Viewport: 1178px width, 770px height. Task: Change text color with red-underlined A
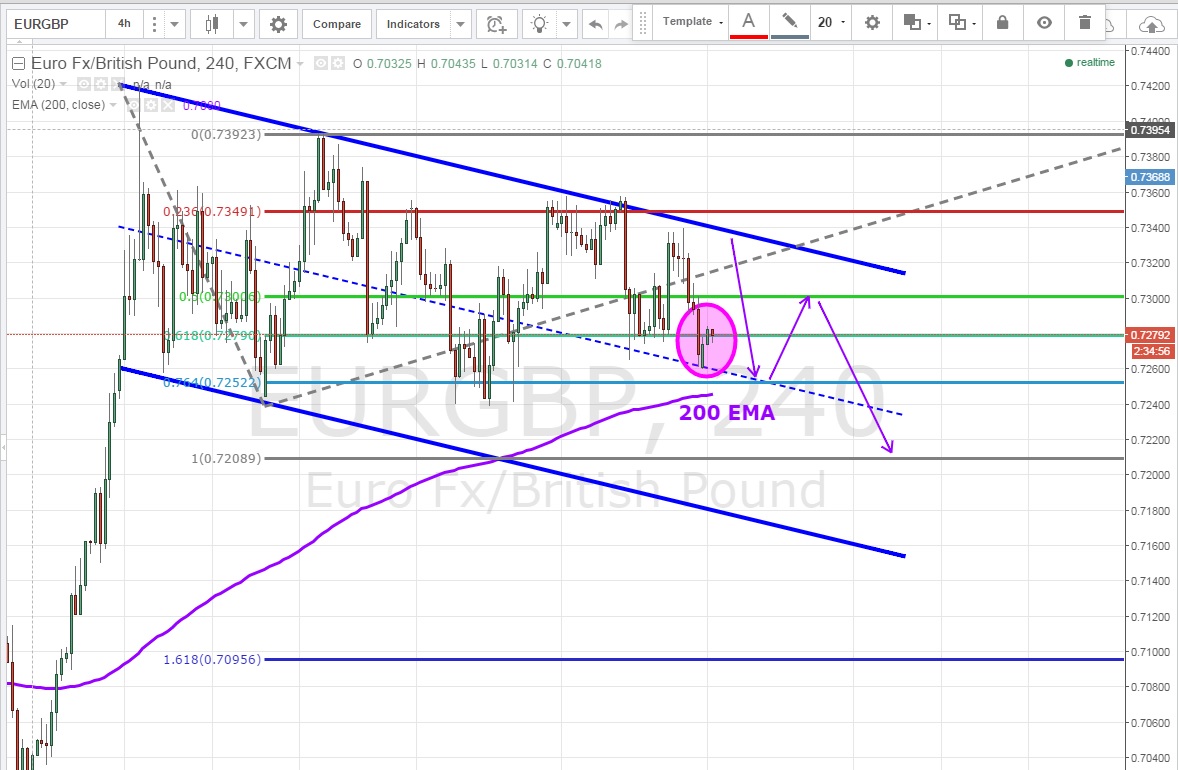click(x=748, y=22)
